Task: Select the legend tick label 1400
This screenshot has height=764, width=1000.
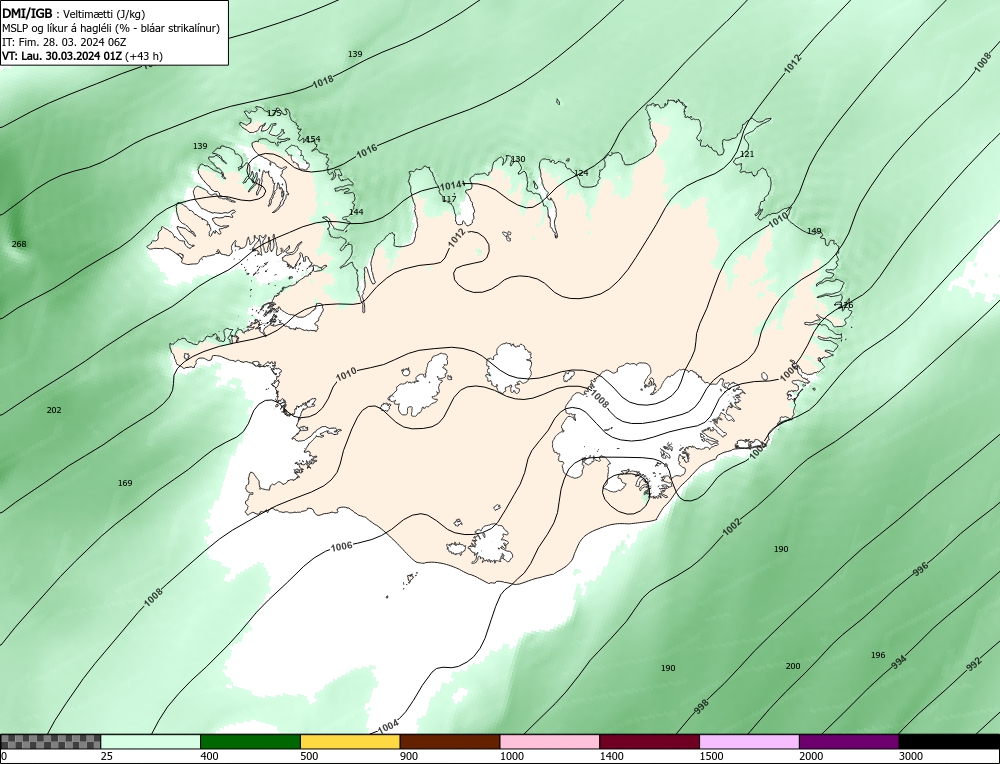Action: pos(611,757)
